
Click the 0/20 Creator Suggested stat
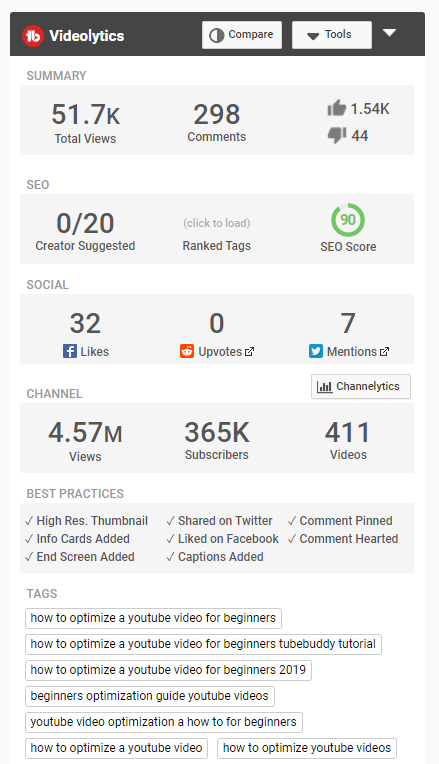[x=85, y=231]
